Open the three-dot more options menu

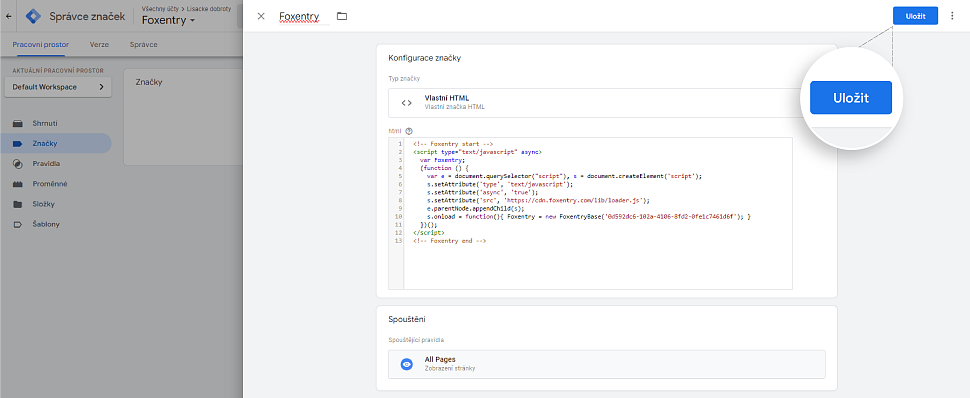[952, 16]
